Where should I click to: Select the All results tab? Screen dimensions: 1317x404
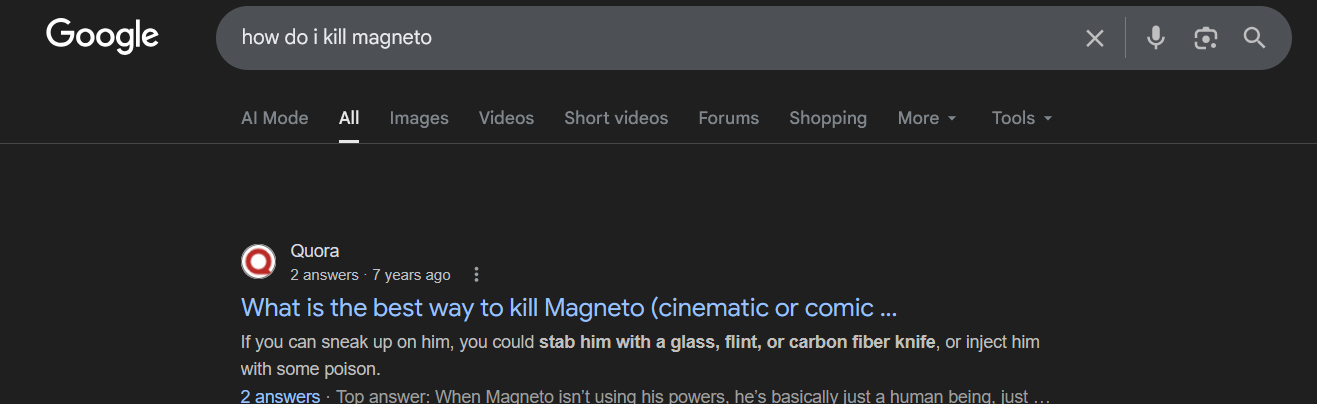click(348, 118)
